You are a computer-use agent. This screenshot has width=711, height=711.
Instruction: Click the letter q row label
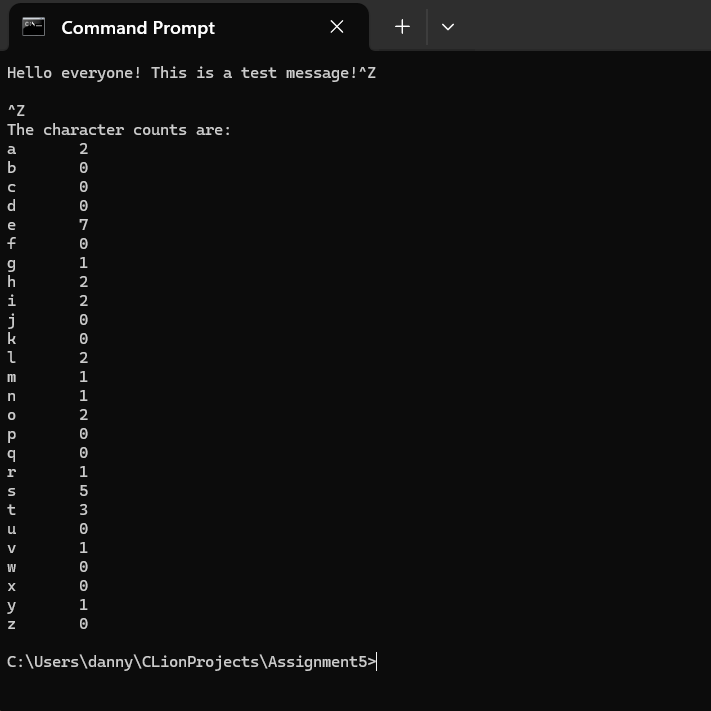(x=12, y=453)
